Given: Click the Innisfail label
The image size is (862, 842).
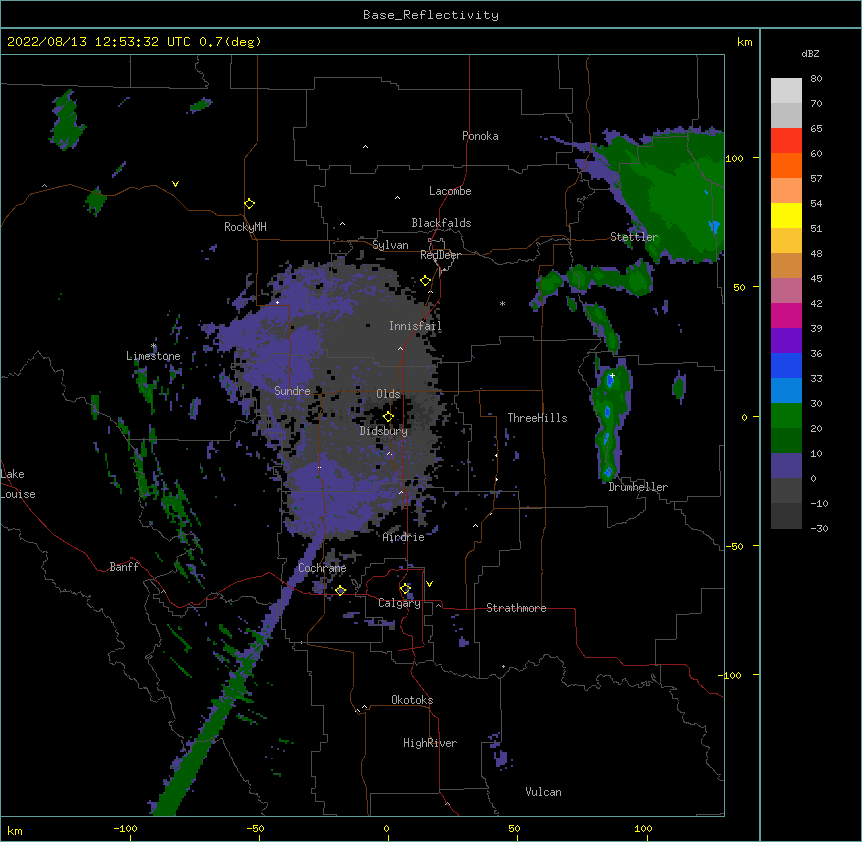Looking at the screenshot, I should pos(415,326).
